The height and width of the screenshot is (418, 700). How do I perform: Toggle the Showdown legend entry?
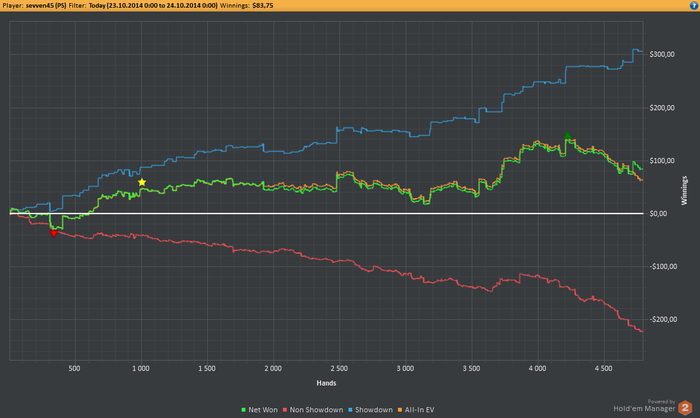coord(370,410)
